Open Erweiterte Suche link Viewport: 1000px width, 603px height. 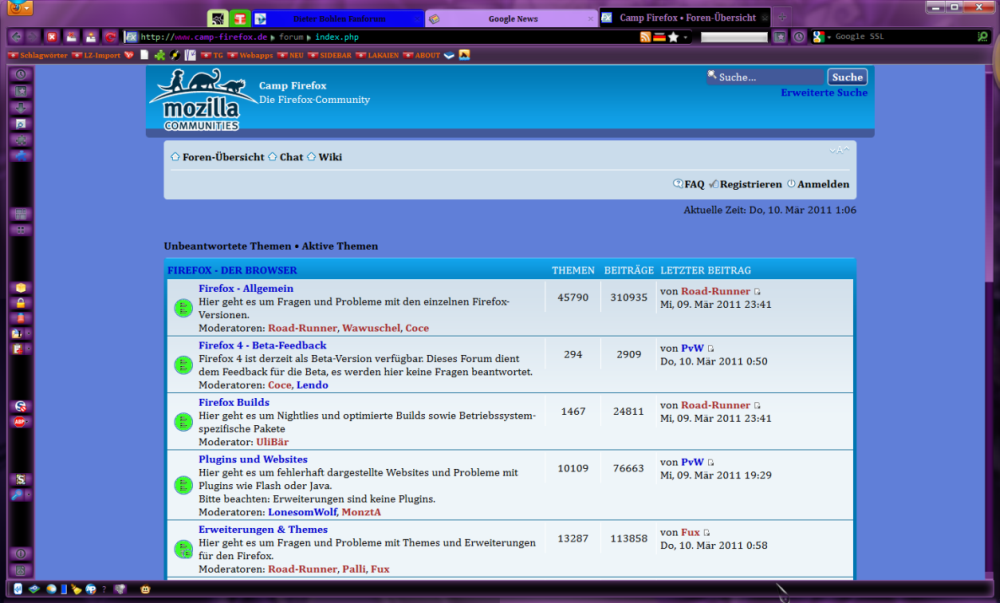click(x=824, y=93)
